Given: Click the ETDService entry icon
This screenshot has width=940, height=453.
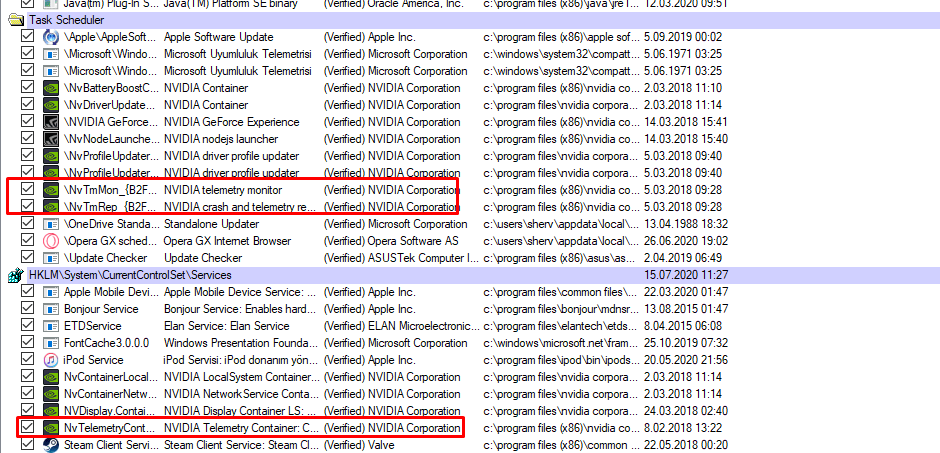Looking at the screenshot, I should [51, 326].
